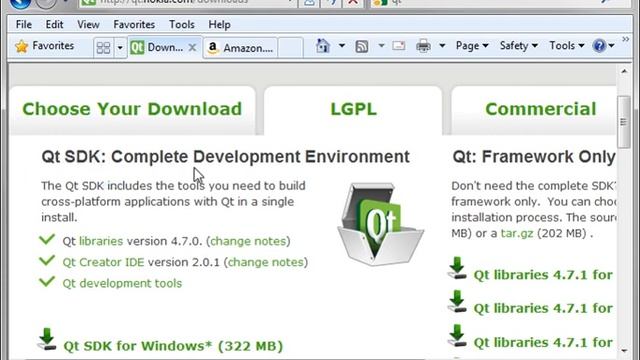Click the RSS feeds icon
The image size is (640, 360).
362,46
